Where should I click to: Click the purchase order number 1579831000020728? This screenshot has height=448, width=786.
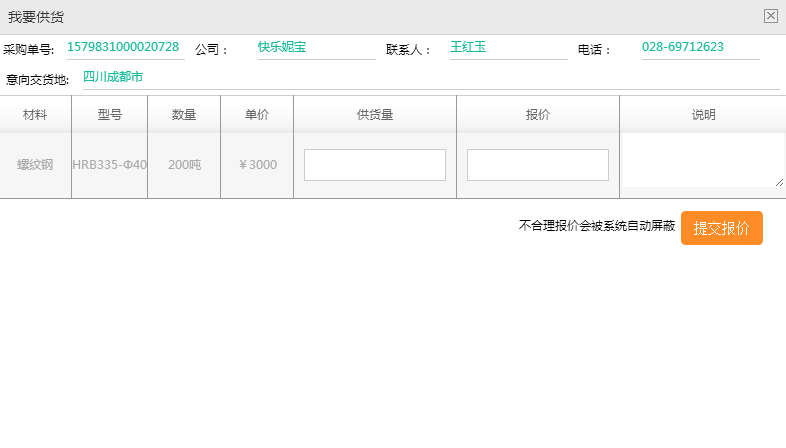point(123,47)
